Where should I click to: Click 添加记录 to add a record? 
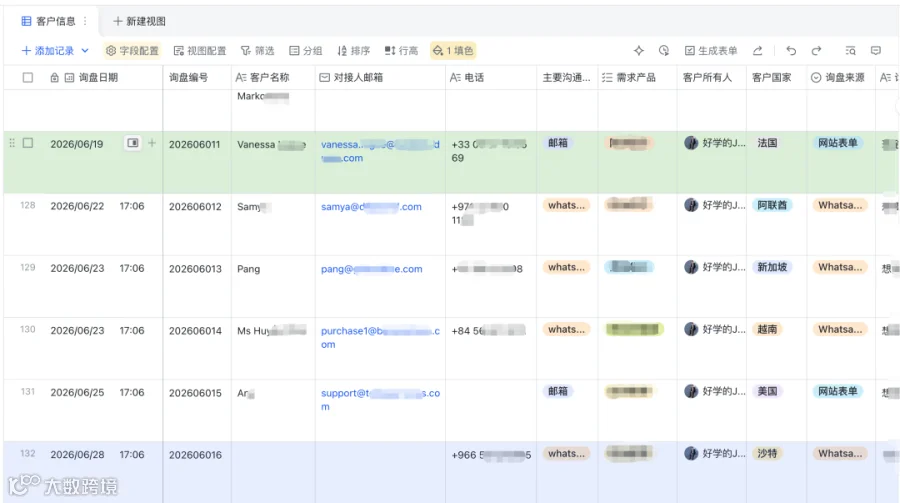coord(48,51)
